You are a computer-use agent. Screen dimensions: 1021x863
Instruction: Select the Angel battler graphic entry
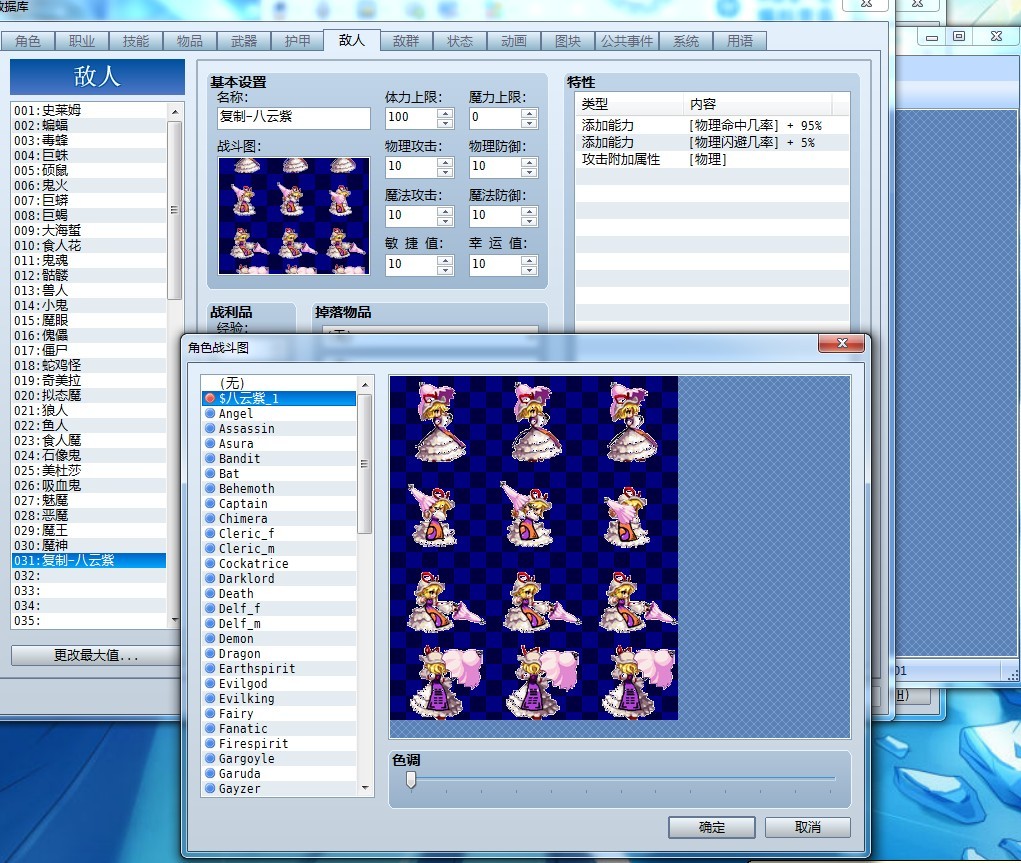[279, 414]
